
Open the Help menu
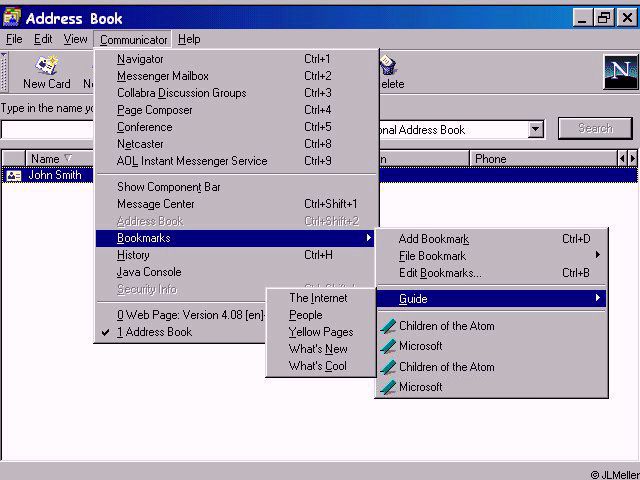pos(189,39)
